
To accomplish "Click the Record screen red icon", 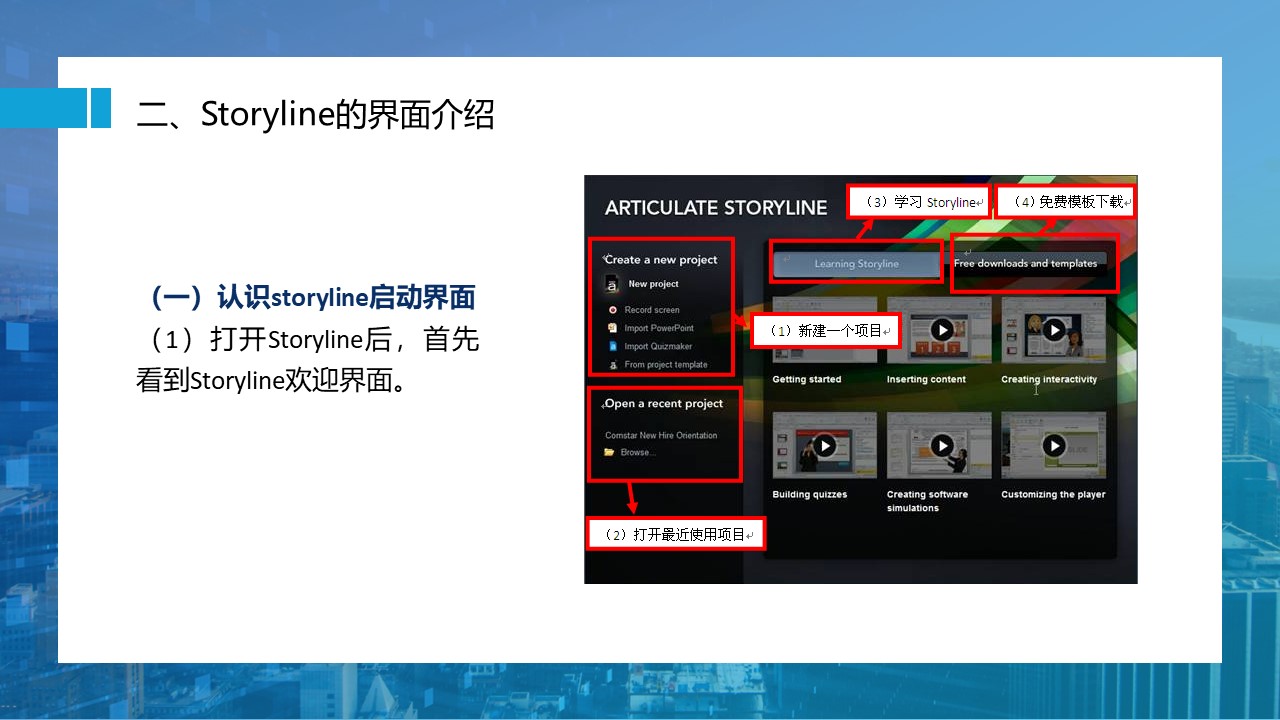I will (613, 310).
